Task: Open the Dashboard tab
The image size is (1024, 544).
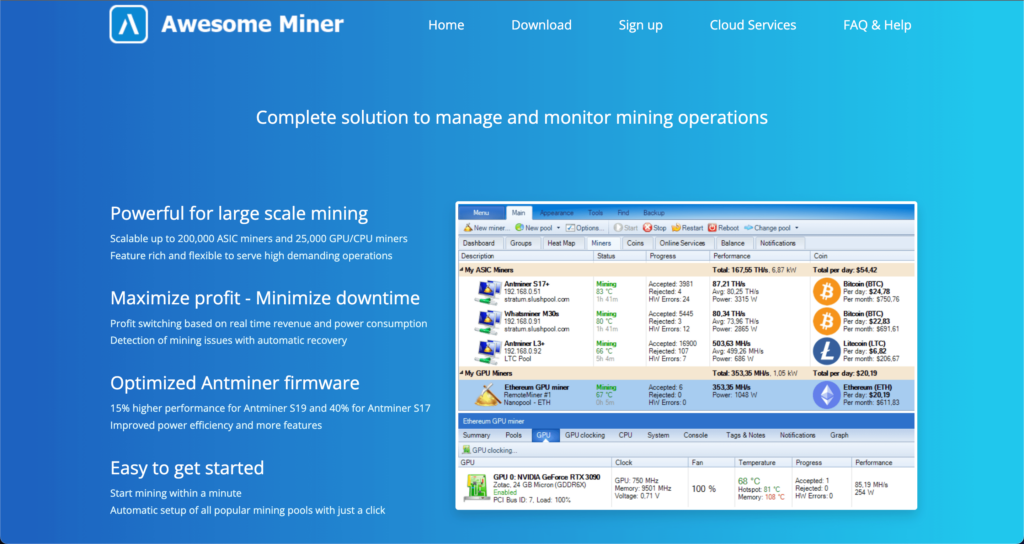Action: coord(479,243)
